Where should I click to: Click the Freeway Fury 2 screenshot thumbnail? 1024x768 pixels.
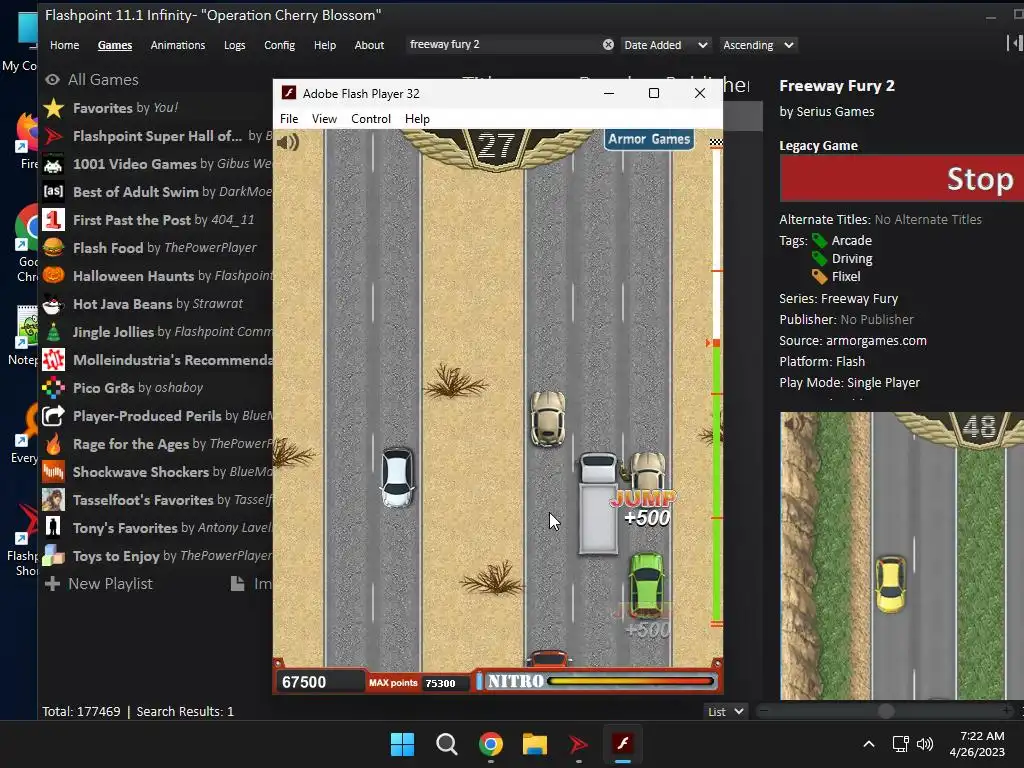point(902,556)
